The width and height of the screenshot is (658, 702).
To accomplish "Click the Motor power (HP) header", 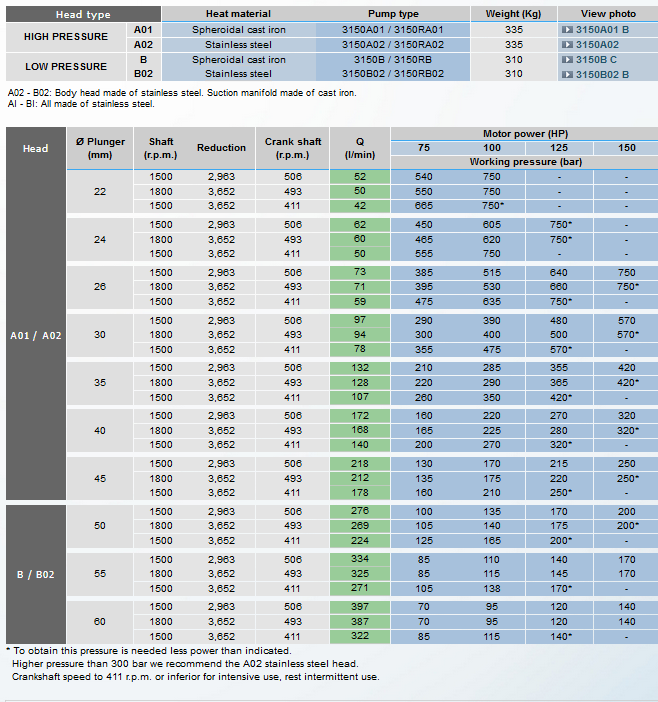I will [x=524, y=133].
